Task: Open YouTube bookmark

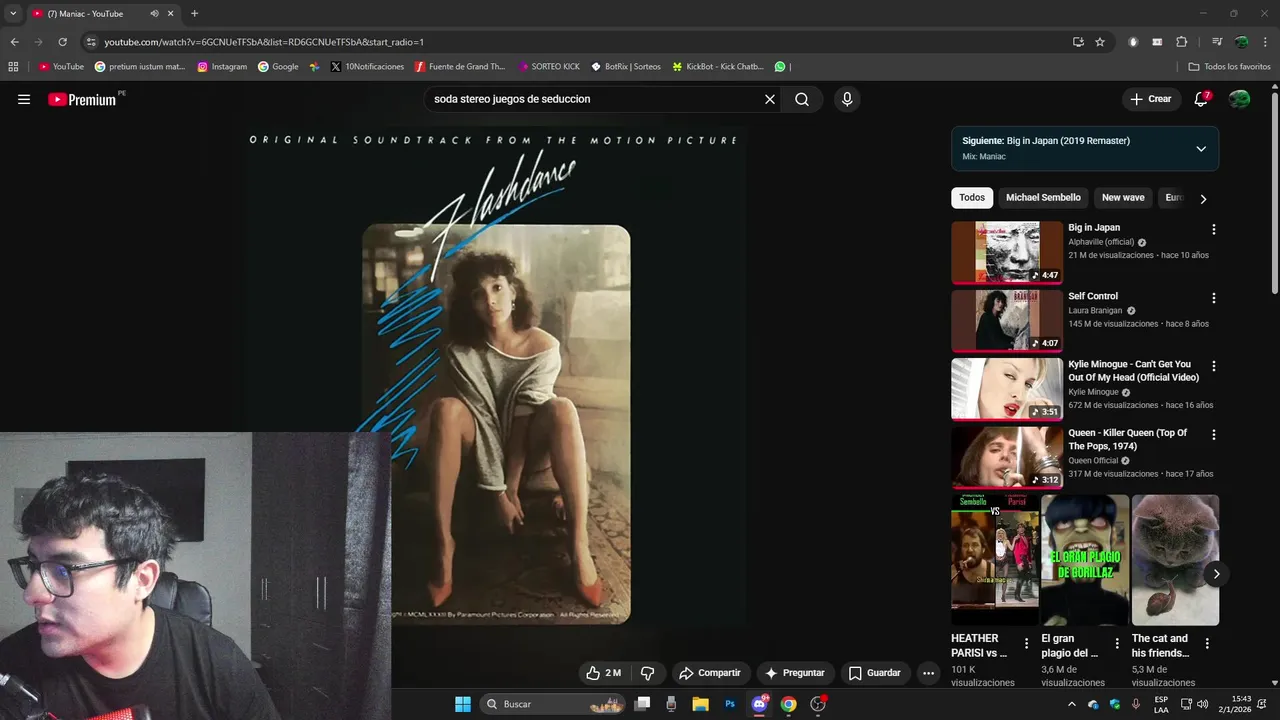Action: tap(61, 67)
